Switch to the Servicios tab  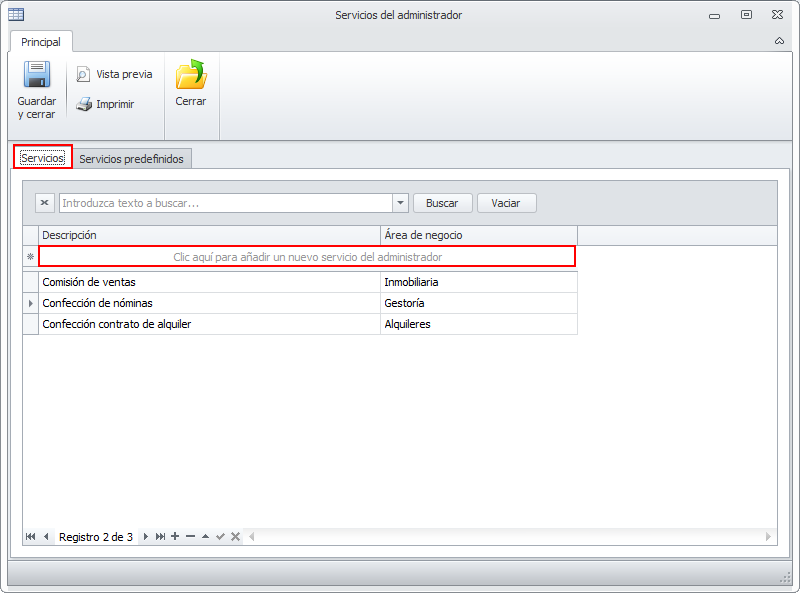point(43,158)
